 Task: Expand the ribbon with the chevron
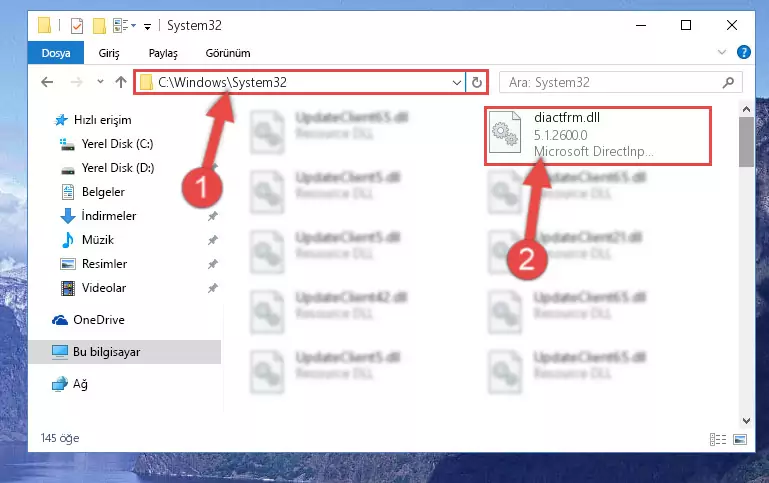coord(722,52)
